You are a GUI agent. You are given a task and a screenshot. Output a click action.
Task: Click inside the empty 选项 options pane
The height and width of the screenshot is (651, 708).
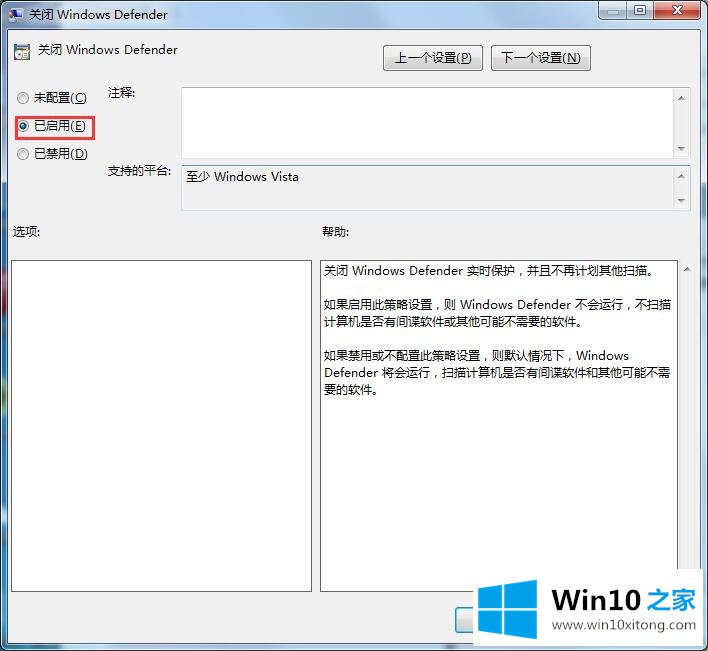pos(161,425)
